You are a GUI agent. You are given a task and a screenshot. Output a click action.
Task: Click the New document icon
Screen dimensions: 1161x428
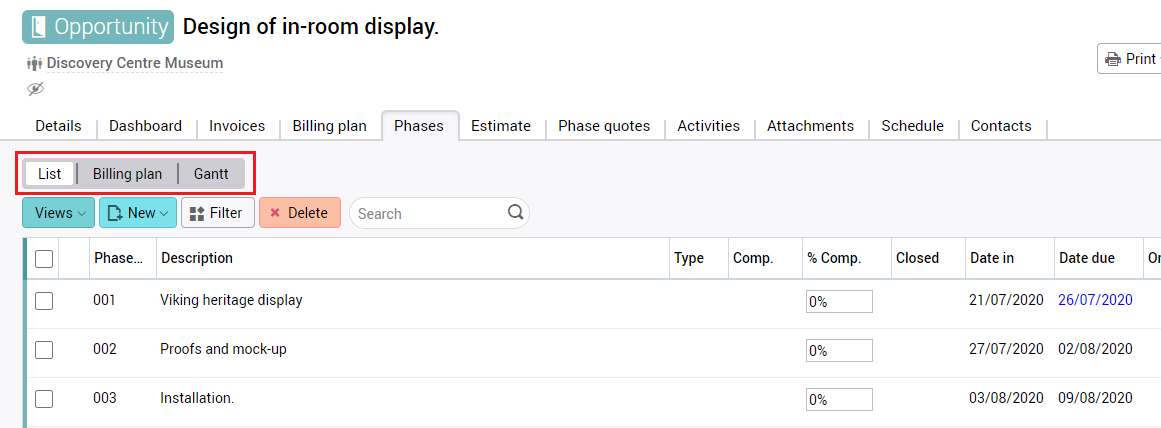pos(115,213)
